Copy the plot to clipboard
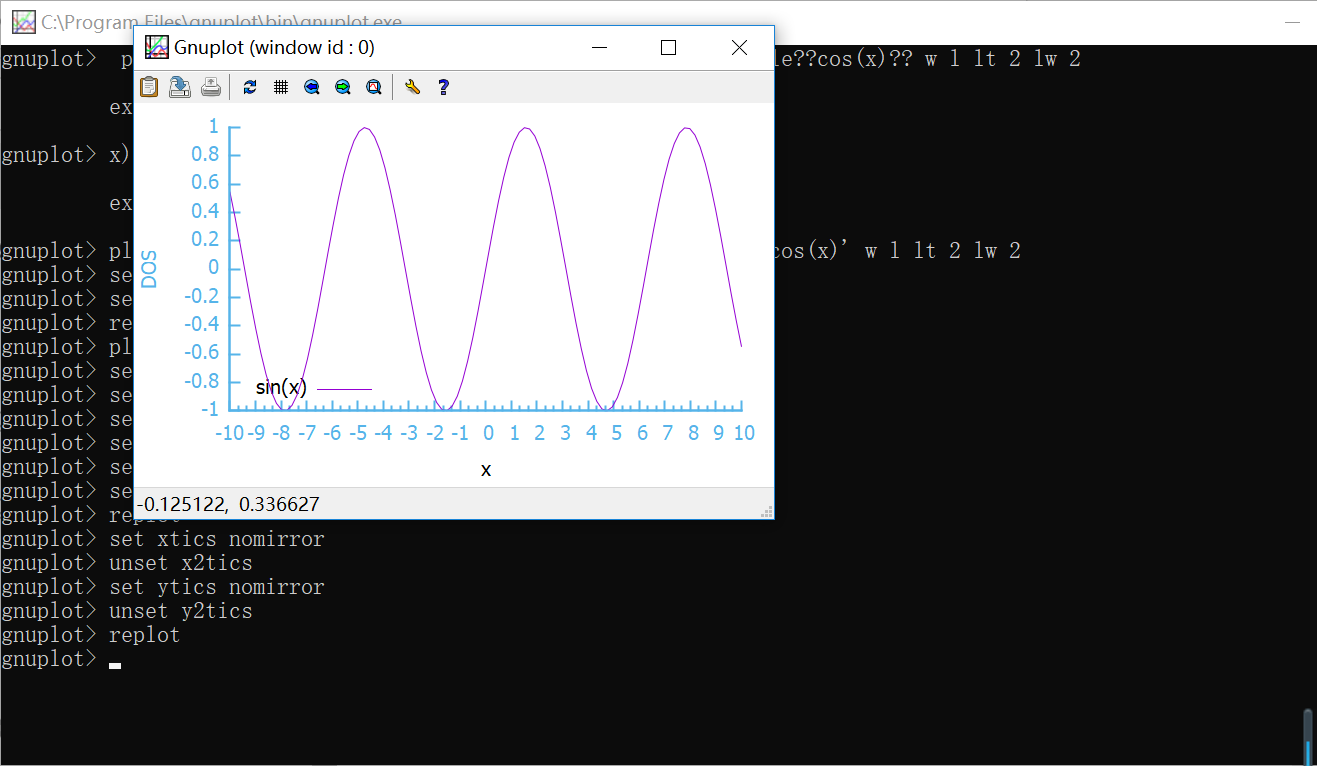Screen dimensions: 1317x766 pos(149,87)
